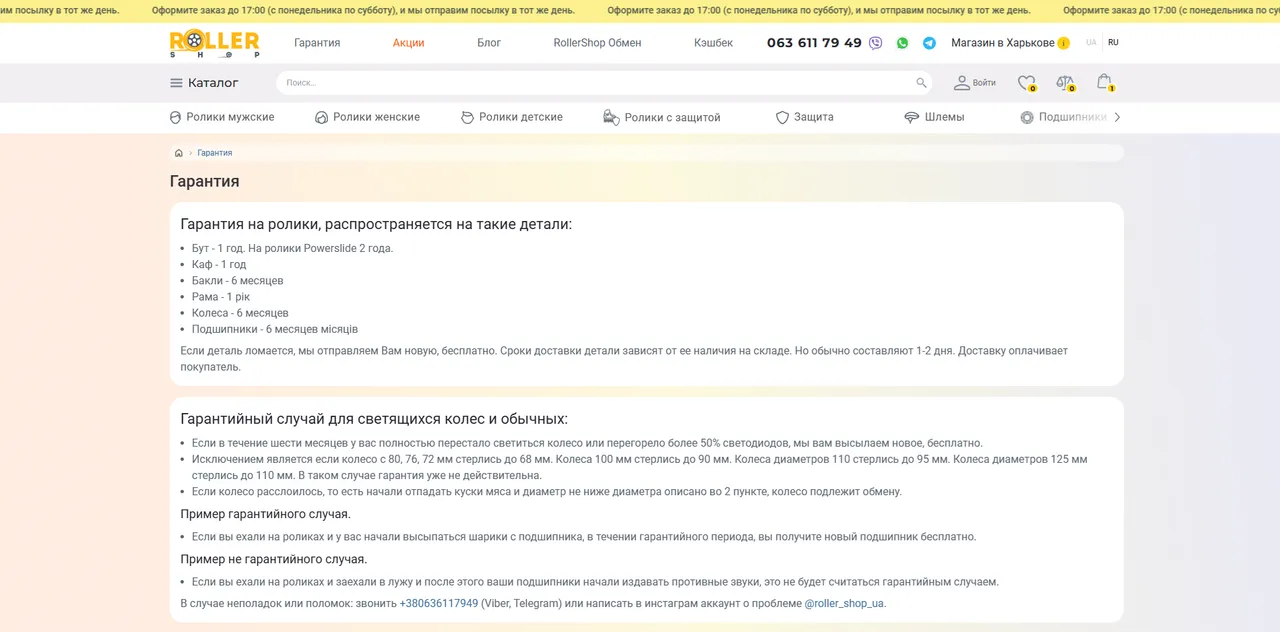
Task: Click Войти to sign in
Action: [974, 83]
